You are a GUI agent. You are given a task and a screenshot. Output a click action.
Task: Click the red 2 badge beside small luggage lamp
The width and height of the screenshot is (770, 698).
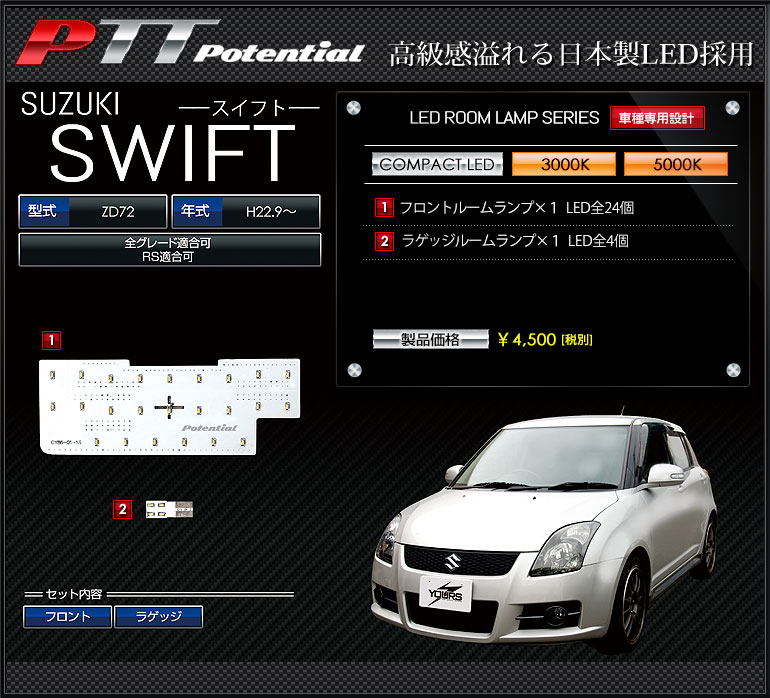pyautogui.click(x=122, y=510)
